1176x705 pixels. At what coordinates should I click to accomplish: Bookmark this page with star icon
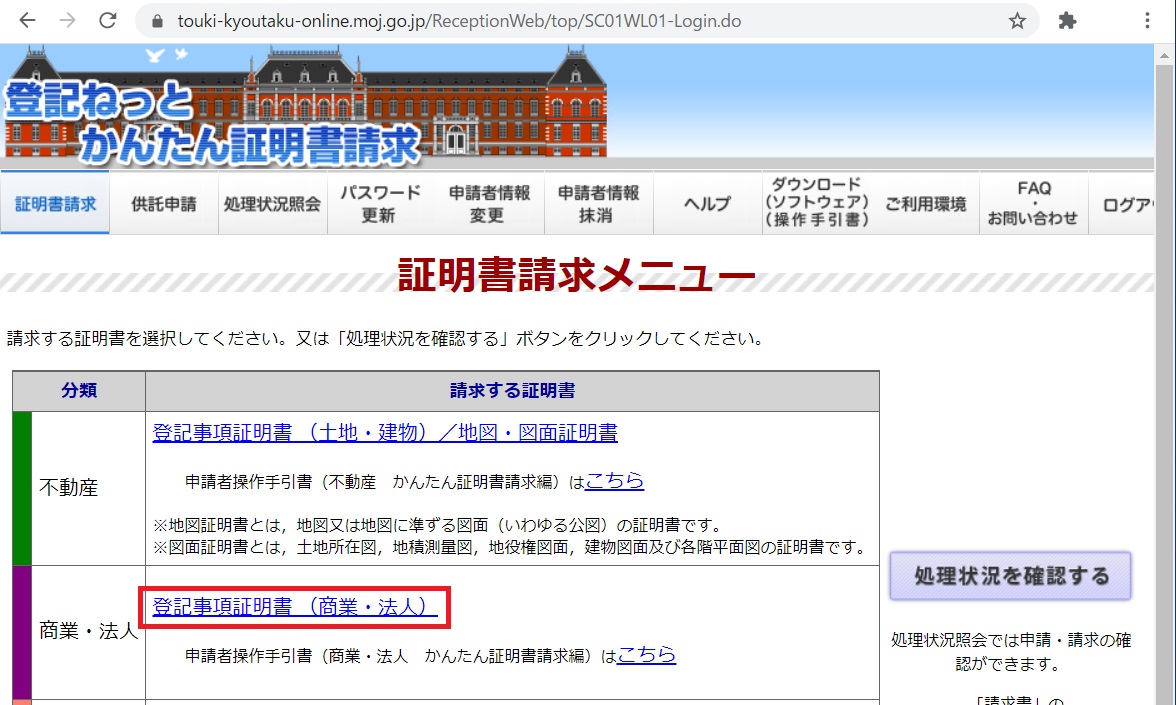1017,20
